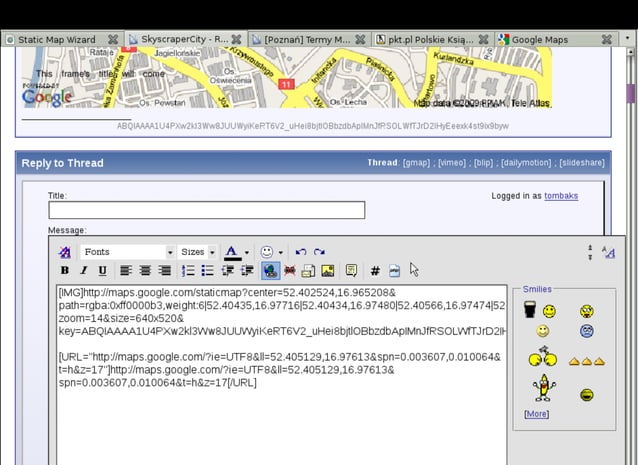Toggle italic formatting in the editor toolbar
Viewport: 638px width, 465px height.
pyautogui.click(x=83, y=270)
